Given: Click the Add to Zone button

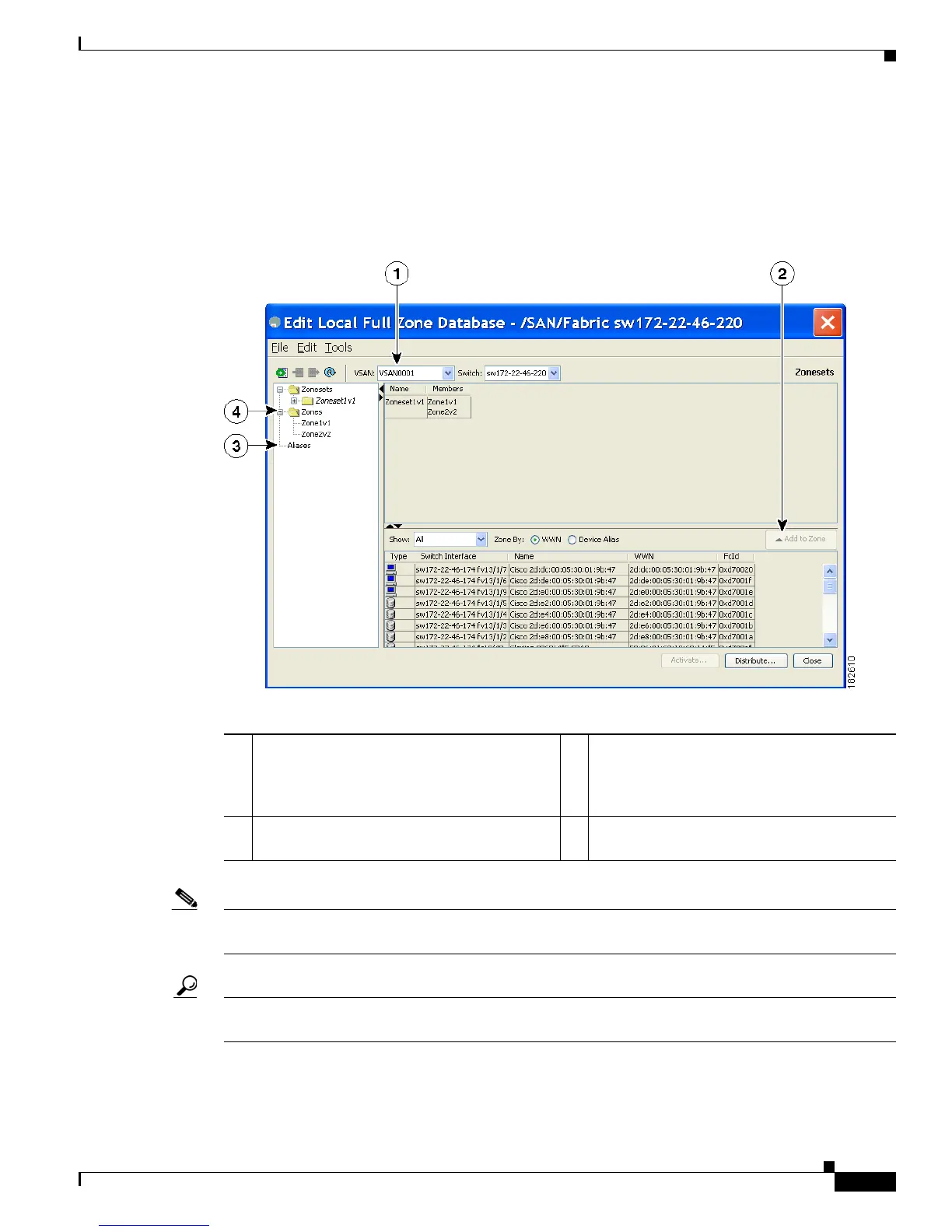Looking at the screenshot, I should (800, 539).
